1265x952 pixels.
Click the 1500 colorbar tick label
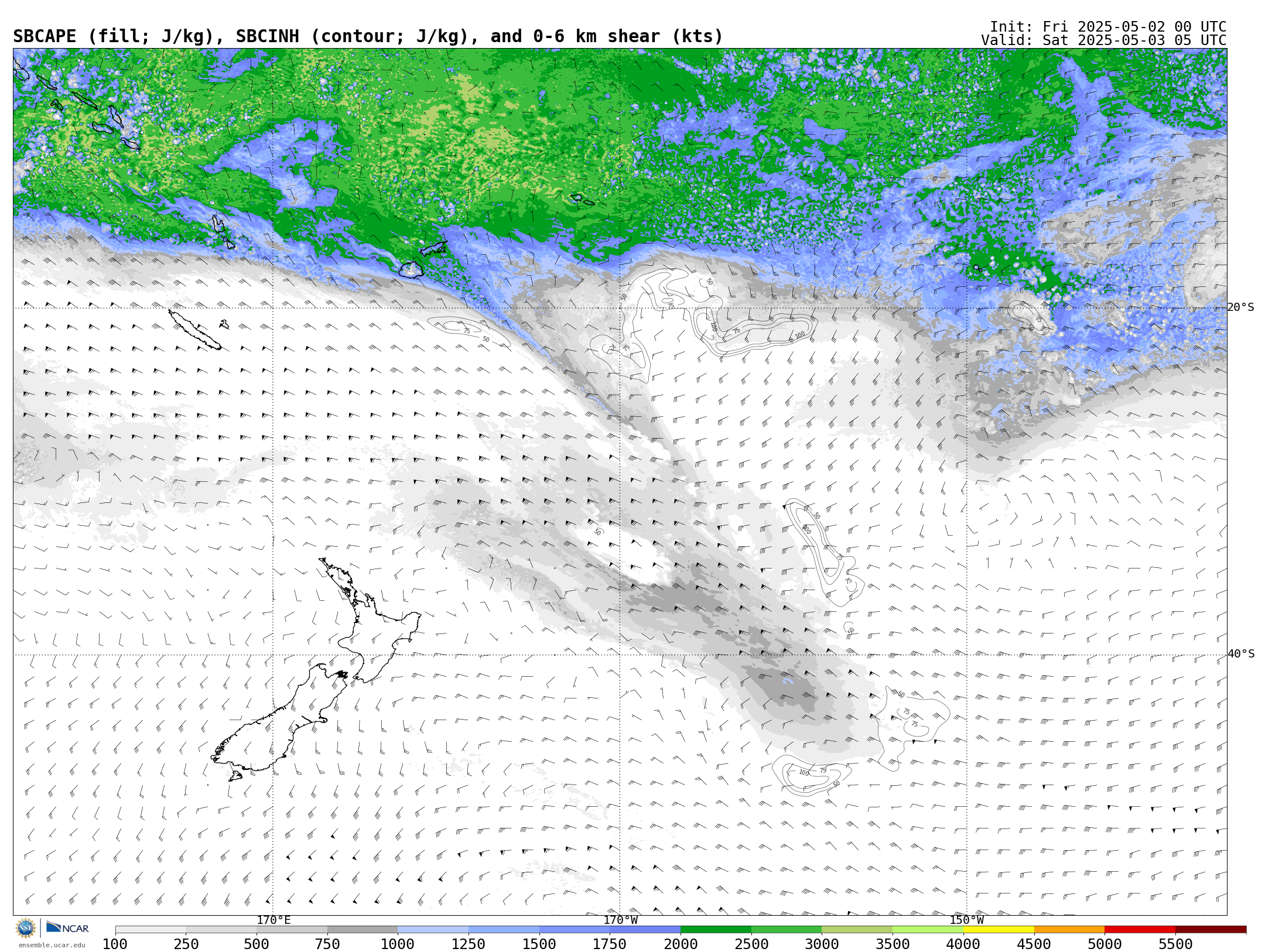[539, 944]
